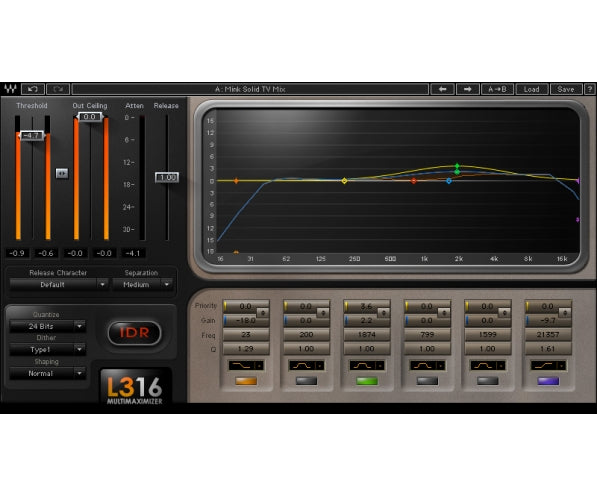Click the Freq field showing 799
Viewport: 597px width, 497px height.
tap(427, 335)
